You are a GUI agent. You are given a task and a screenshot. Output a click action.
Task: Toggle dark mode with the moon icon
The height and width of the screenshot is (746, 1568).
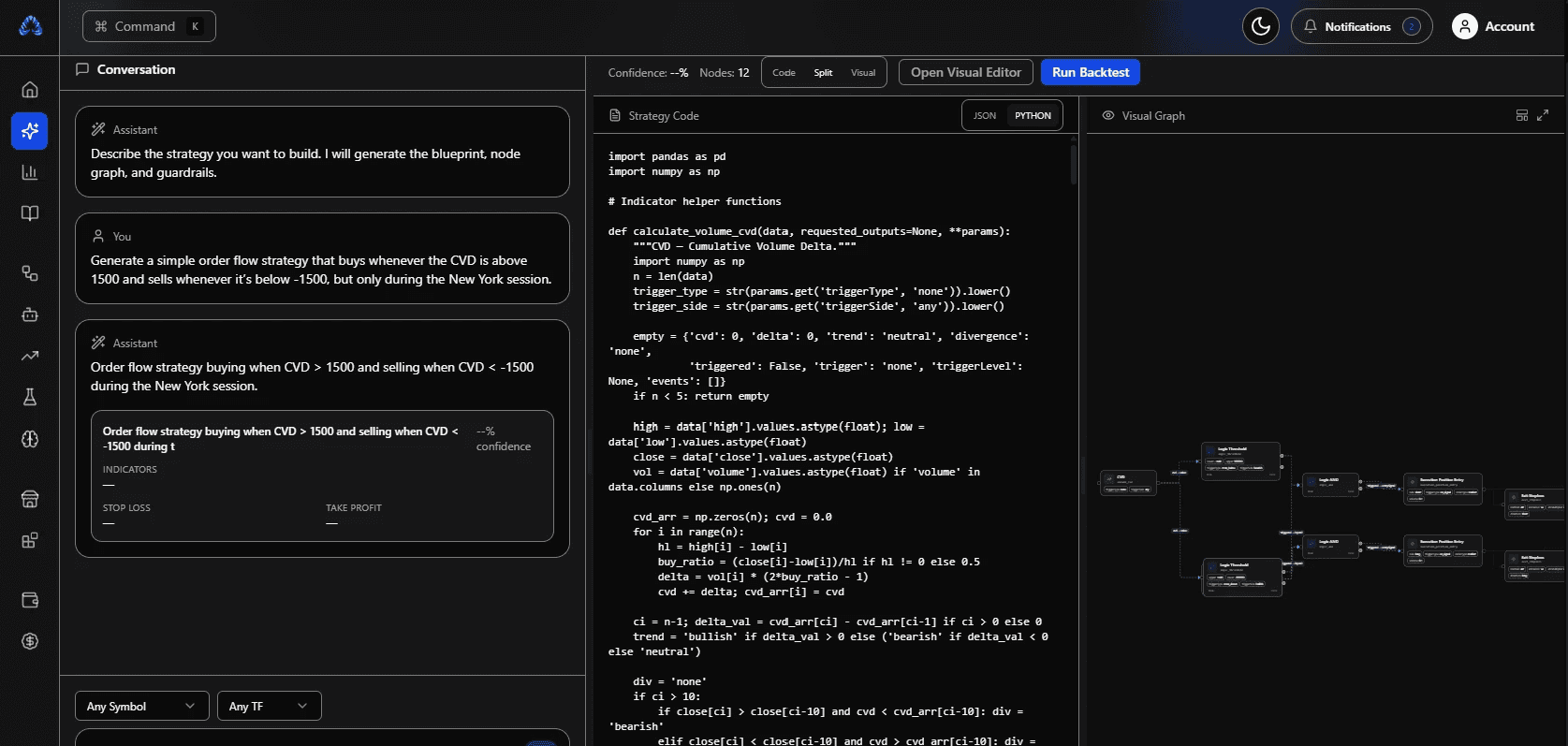(x=1261, y=26)
